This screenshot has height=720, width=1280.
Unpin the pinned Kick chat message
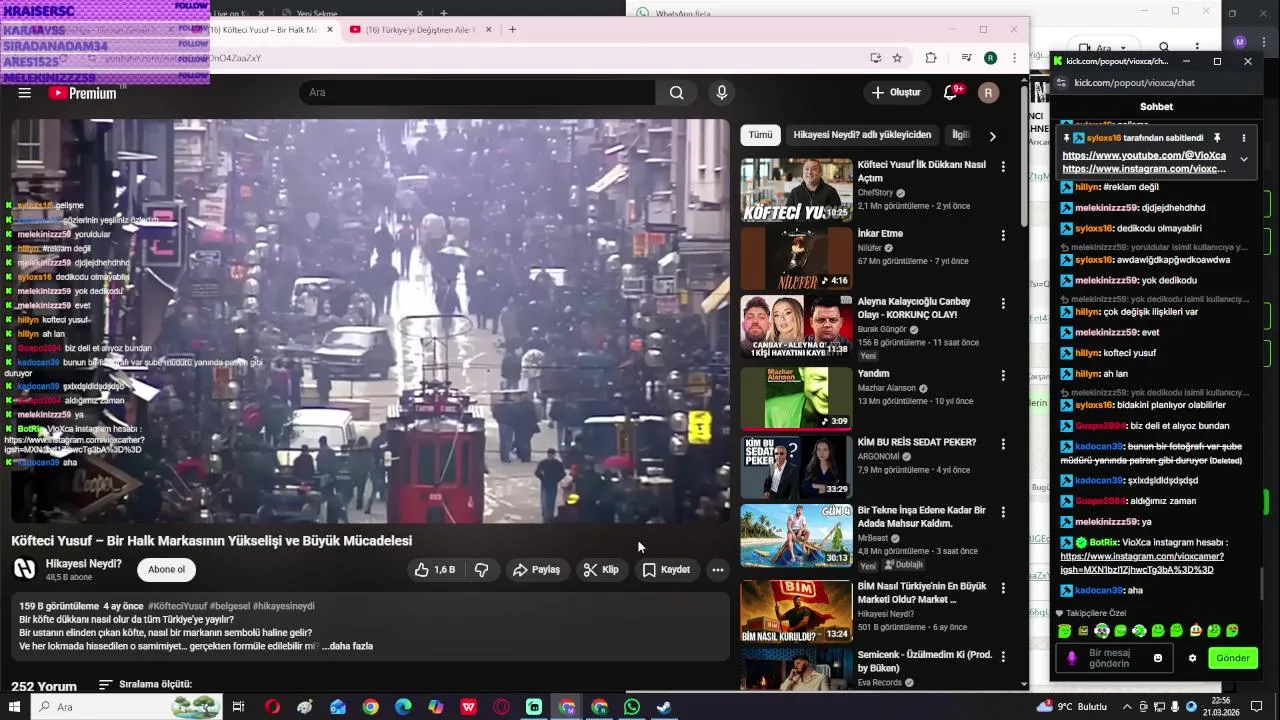click(1217, 138)
